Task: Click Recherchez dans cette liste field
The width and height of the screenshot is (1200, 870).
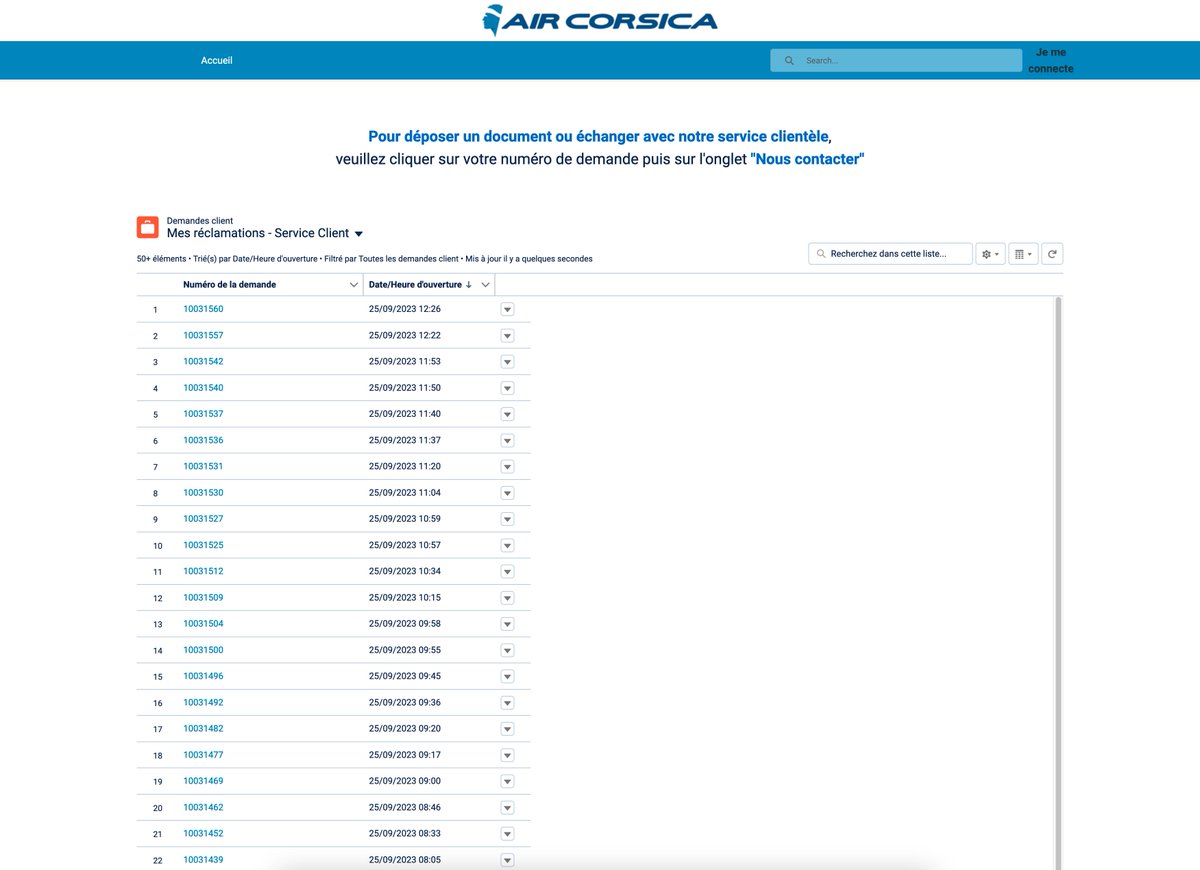Action: click(890, 254)
